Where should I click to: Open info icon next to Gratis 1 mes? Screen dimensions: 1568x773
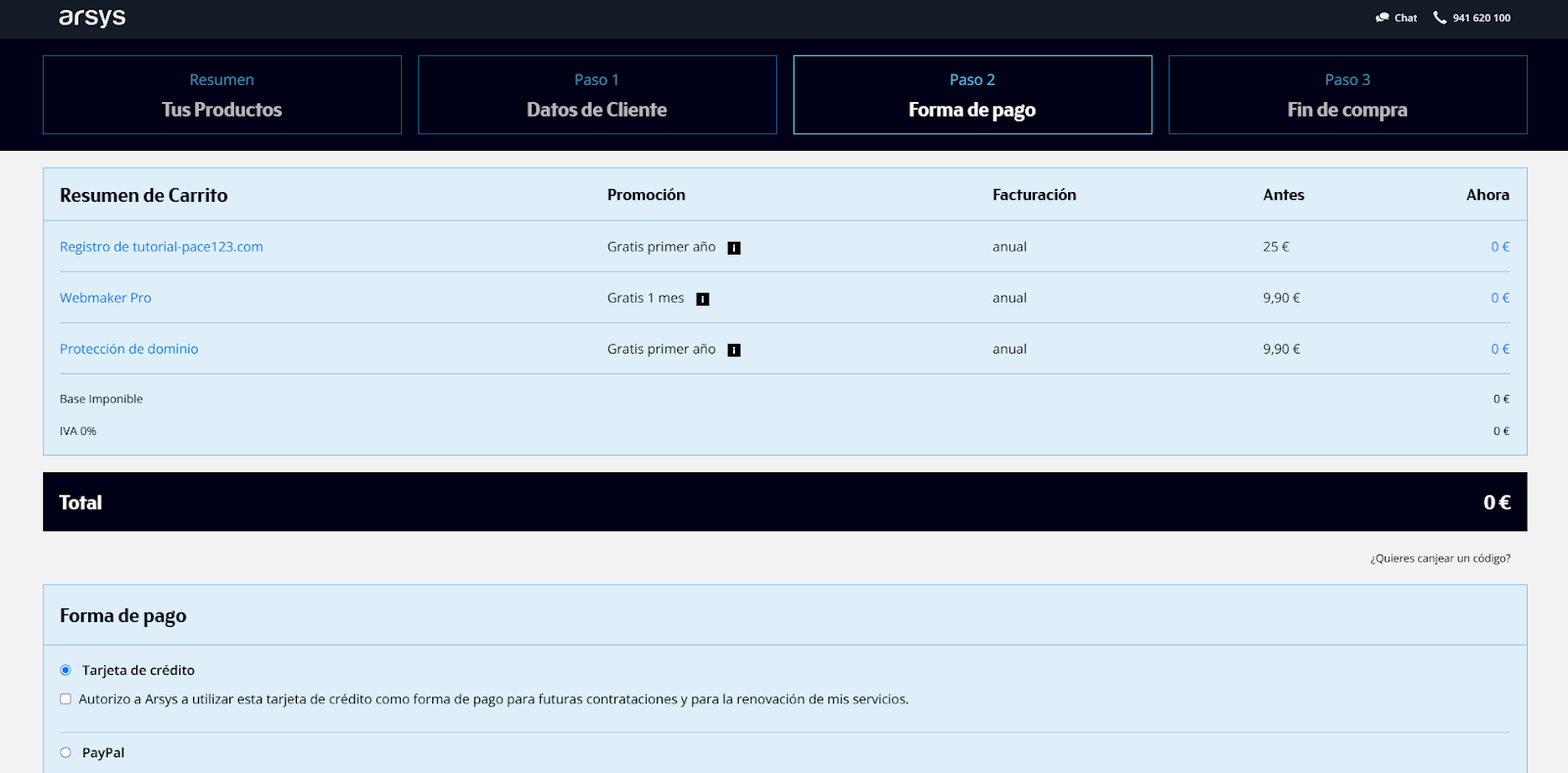coord(703,299)
